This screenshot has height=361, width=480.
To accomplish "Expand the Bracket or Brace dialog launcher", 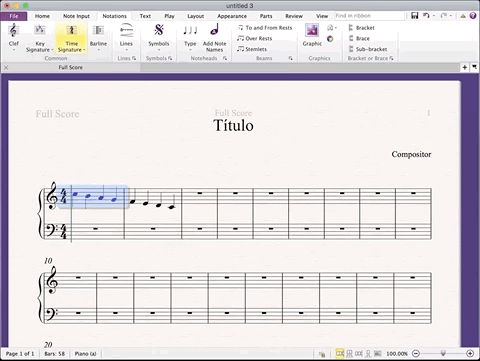I will 391,58.
